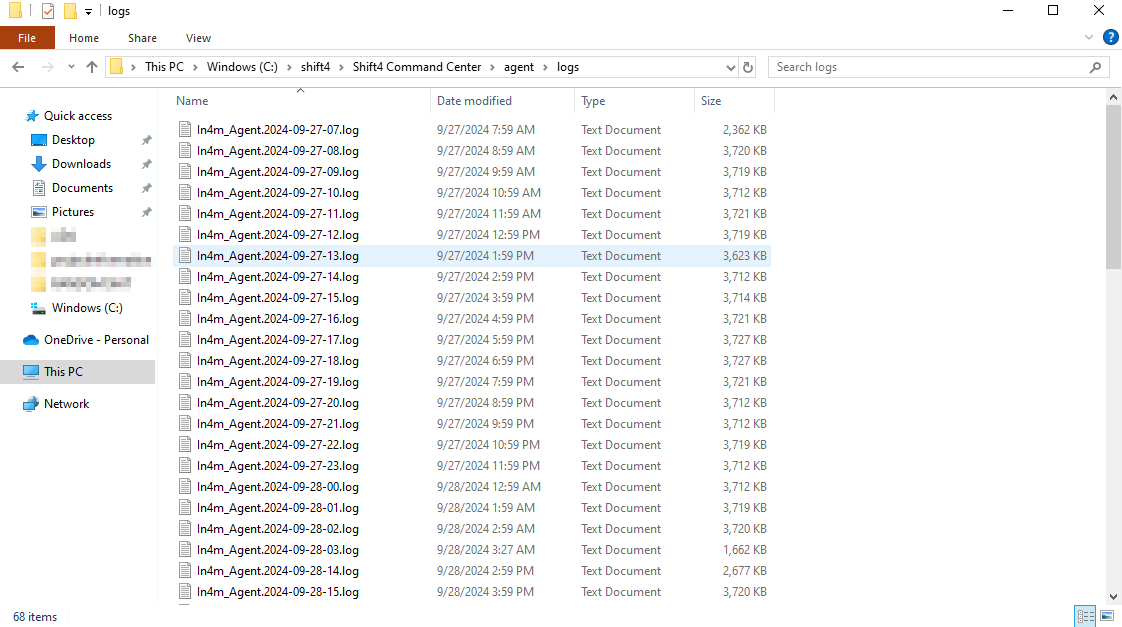Open Recent locations dropdown arrow

[x=70, y=67]
